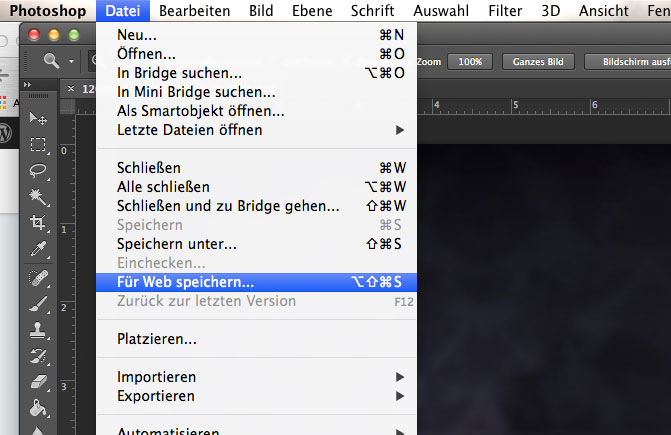Select the Eyedropper tool
Image resolution: width=671 pixels, height=435 pixels.
38,249
